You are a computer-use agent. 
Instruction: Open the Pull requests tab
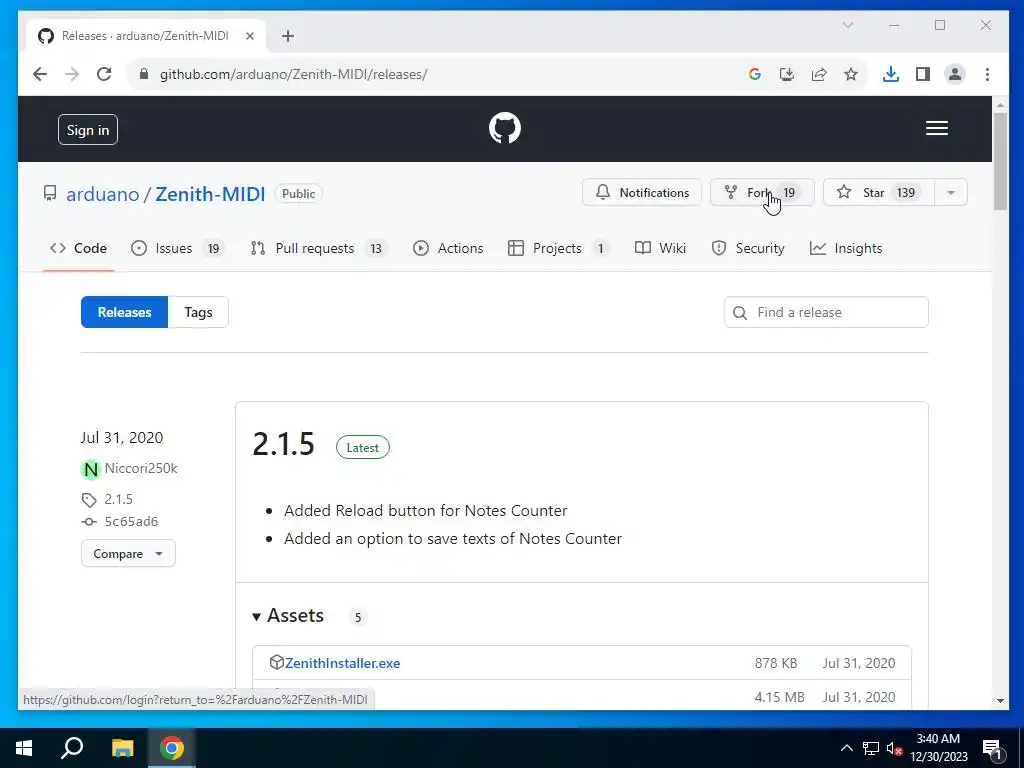(318, 248)
